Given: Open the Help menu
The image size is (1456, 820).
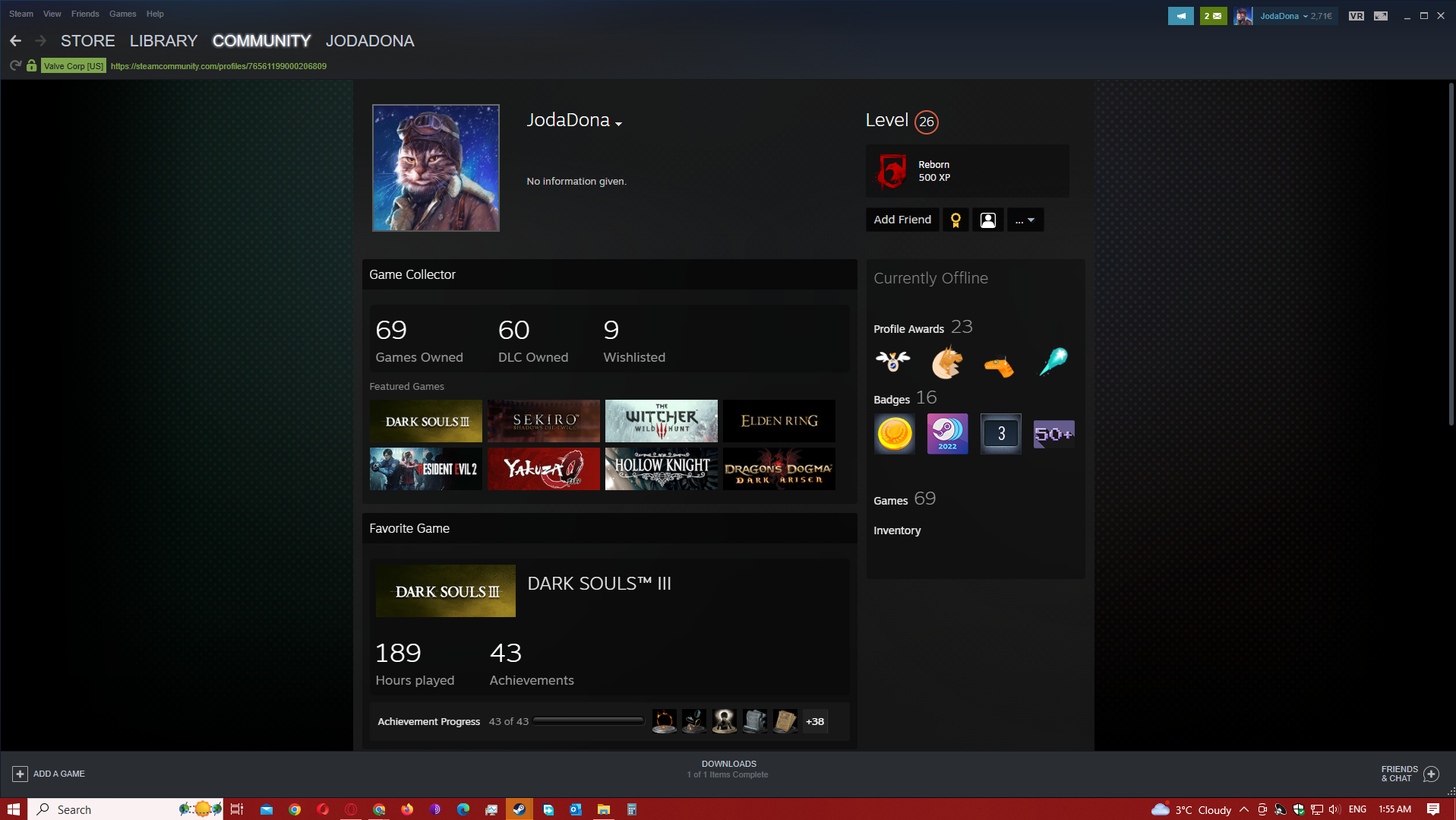Looking at the screenshot, I should (x=155, y=14).
